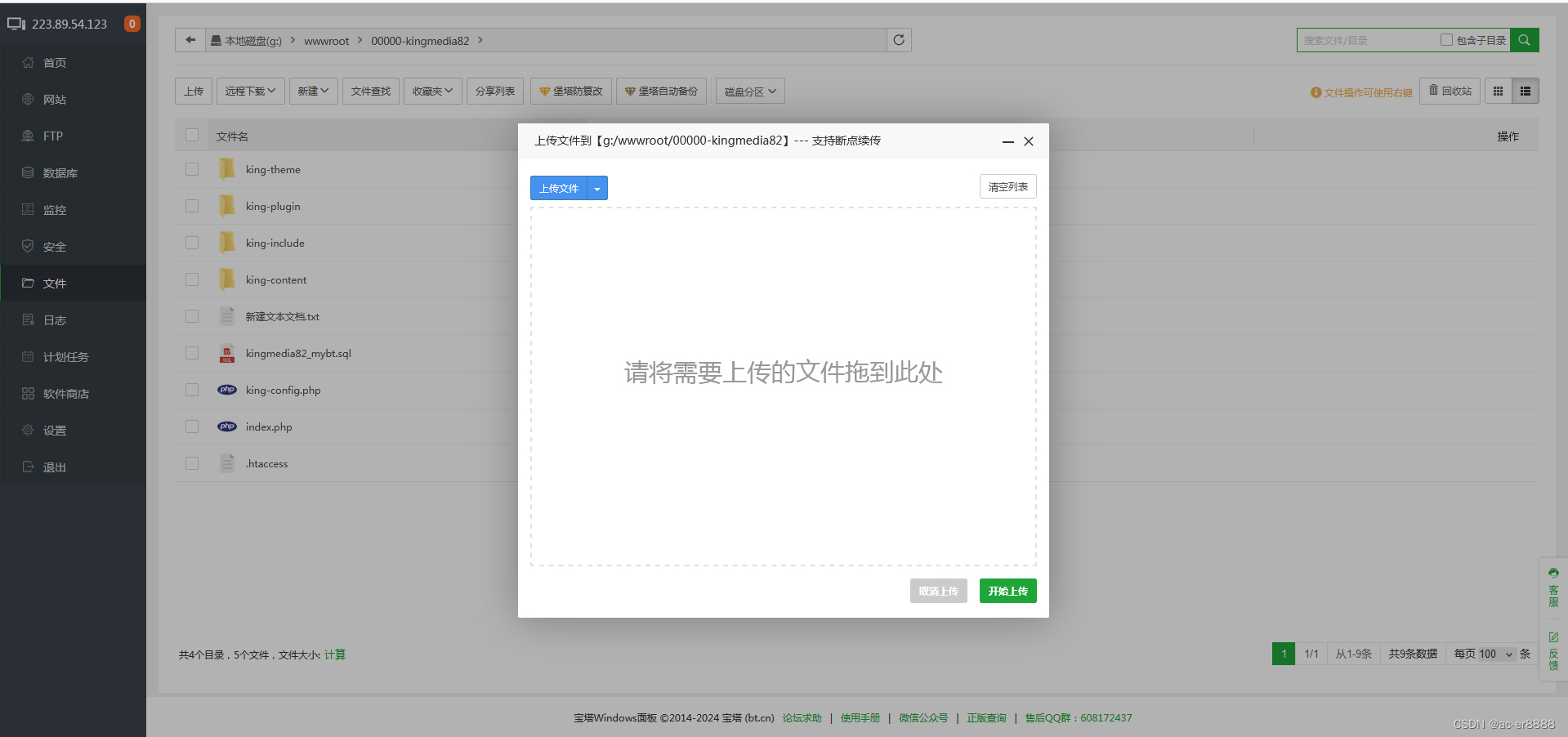The width and height of the screenshot is (1568, 737).
Task: Check the 新建文本文档.txt row checkbox
Action: point(192,316)
